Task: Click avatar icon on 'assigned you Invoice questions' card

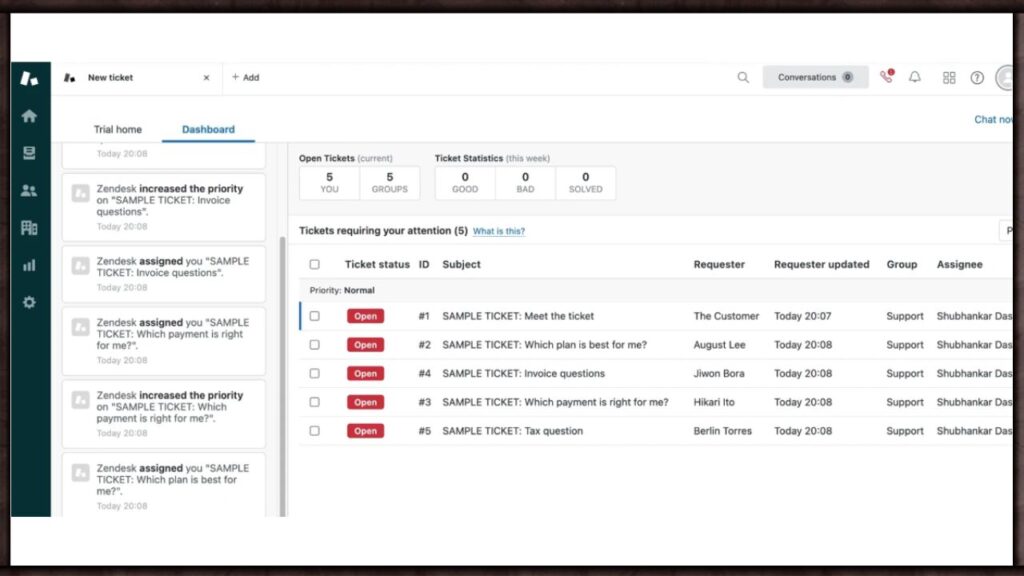Action: click(80, 266)
